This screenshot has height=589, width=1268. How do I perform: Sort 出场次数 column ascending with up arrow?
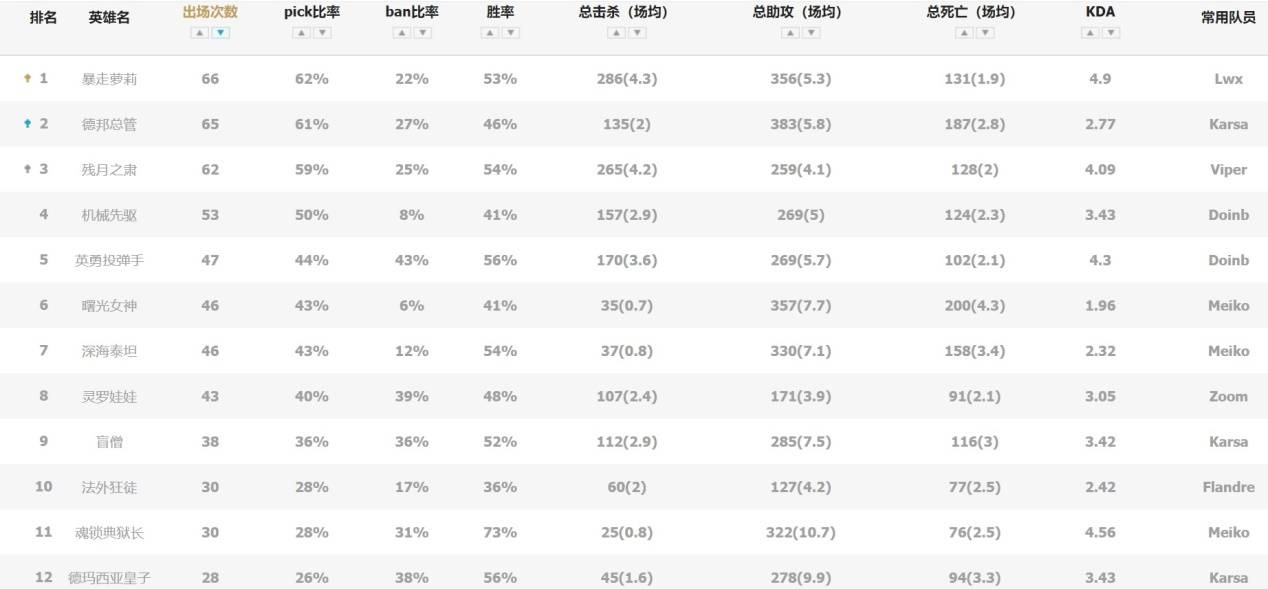pos(199,33)
